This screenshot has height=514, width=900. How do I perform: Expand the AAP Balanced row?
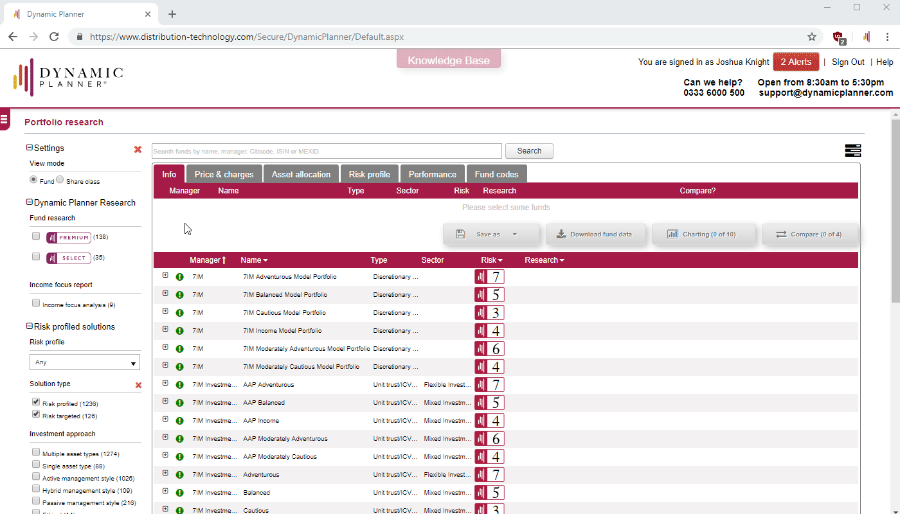[x=165, y=401]
